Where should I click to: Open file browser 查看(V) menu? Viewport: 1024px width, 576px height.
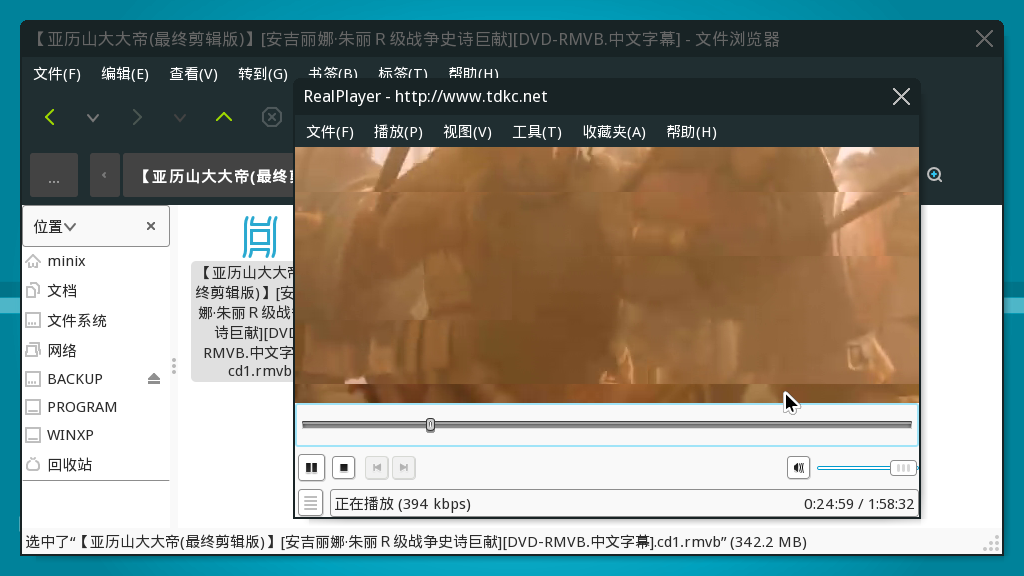coord(193,74)
